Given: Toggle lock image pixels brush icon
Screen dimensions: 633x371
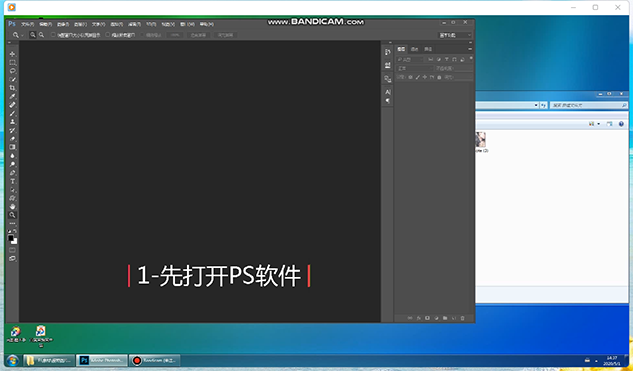Looking at the screenshot, I should 417,77.
